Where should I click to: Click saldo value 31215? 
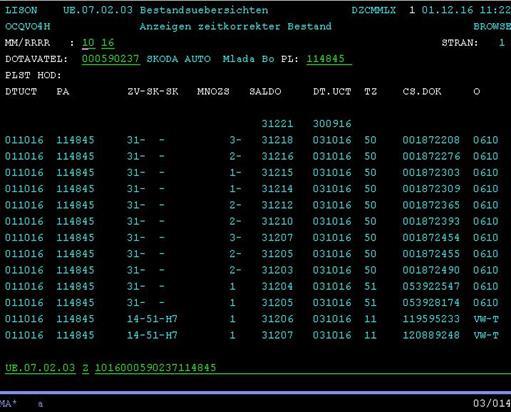click(x=277, y=173)
